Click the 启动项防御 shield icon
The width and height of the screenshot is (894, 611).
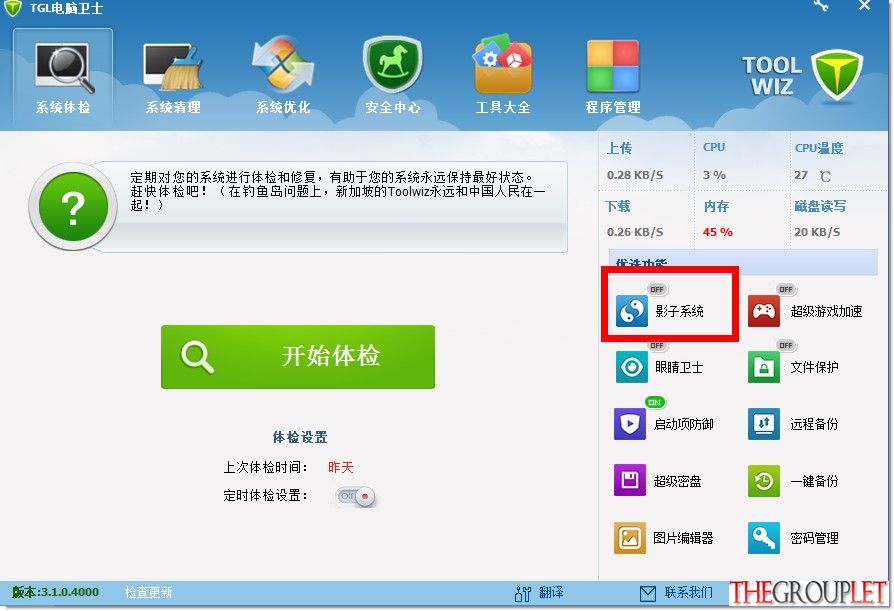tap(629, 423)
